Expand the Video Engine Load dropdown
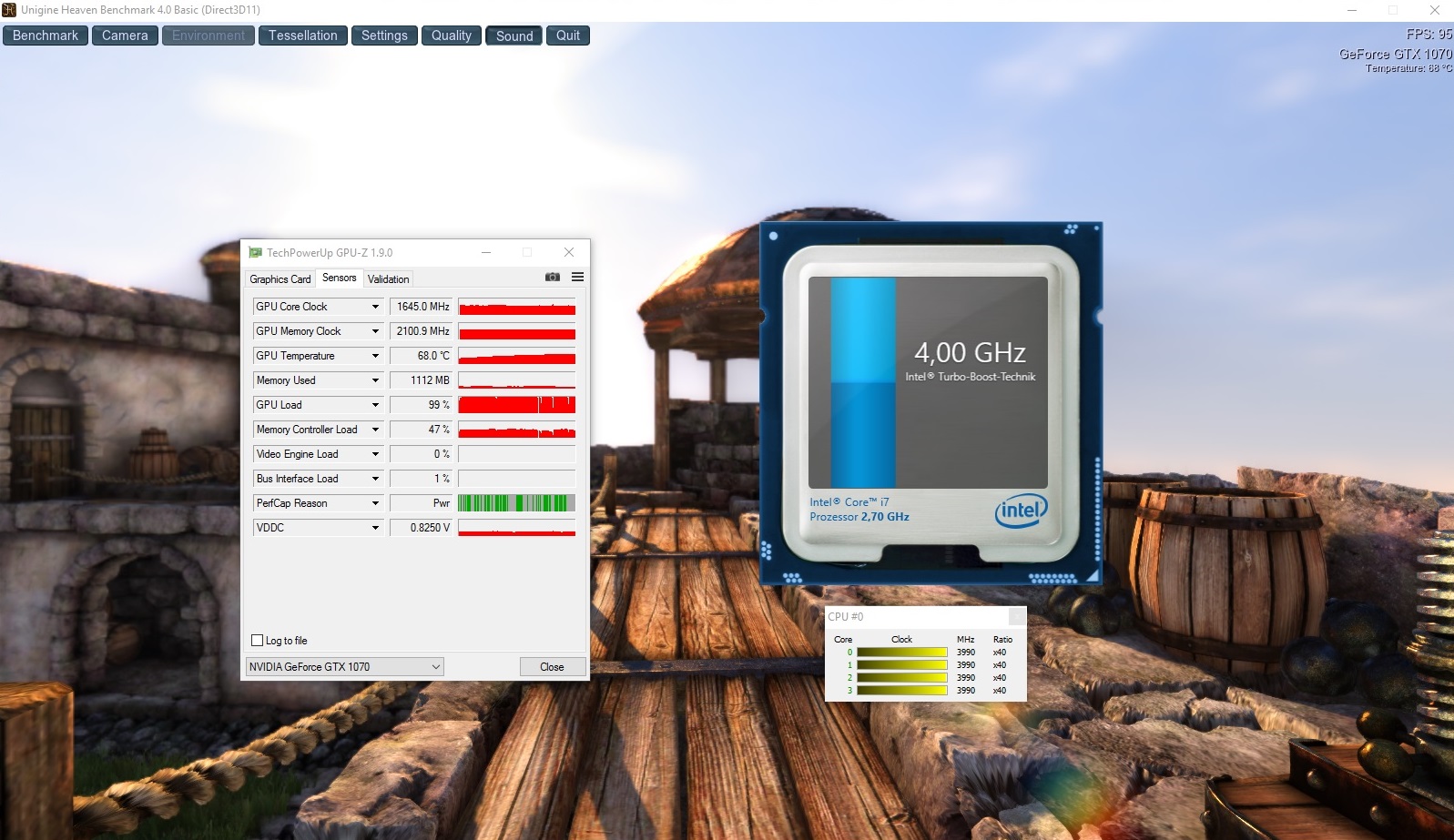 click(x=375, y=454)
